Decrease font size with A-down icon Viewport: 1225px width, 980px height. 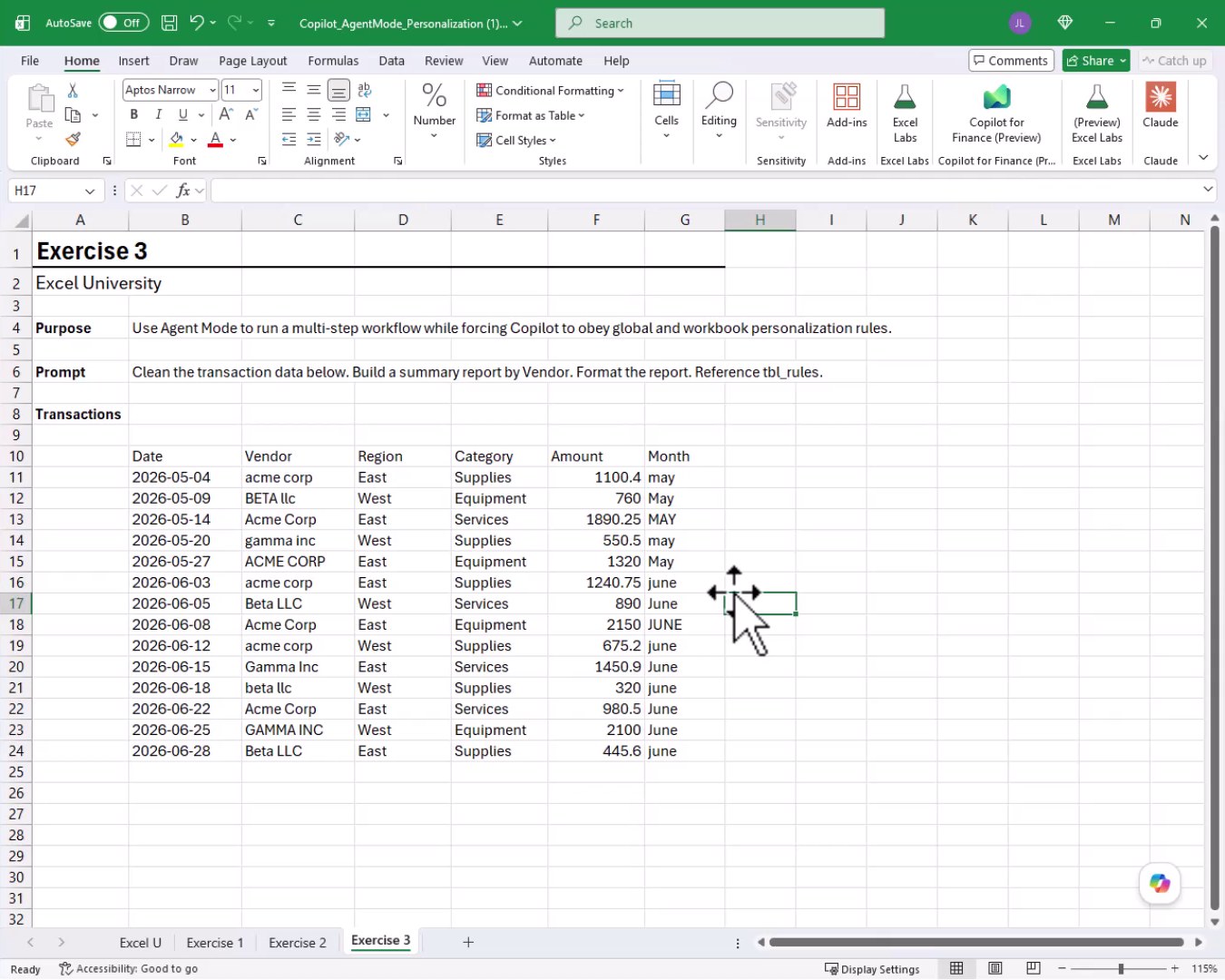pyautogui.click(x=251, y=114)
